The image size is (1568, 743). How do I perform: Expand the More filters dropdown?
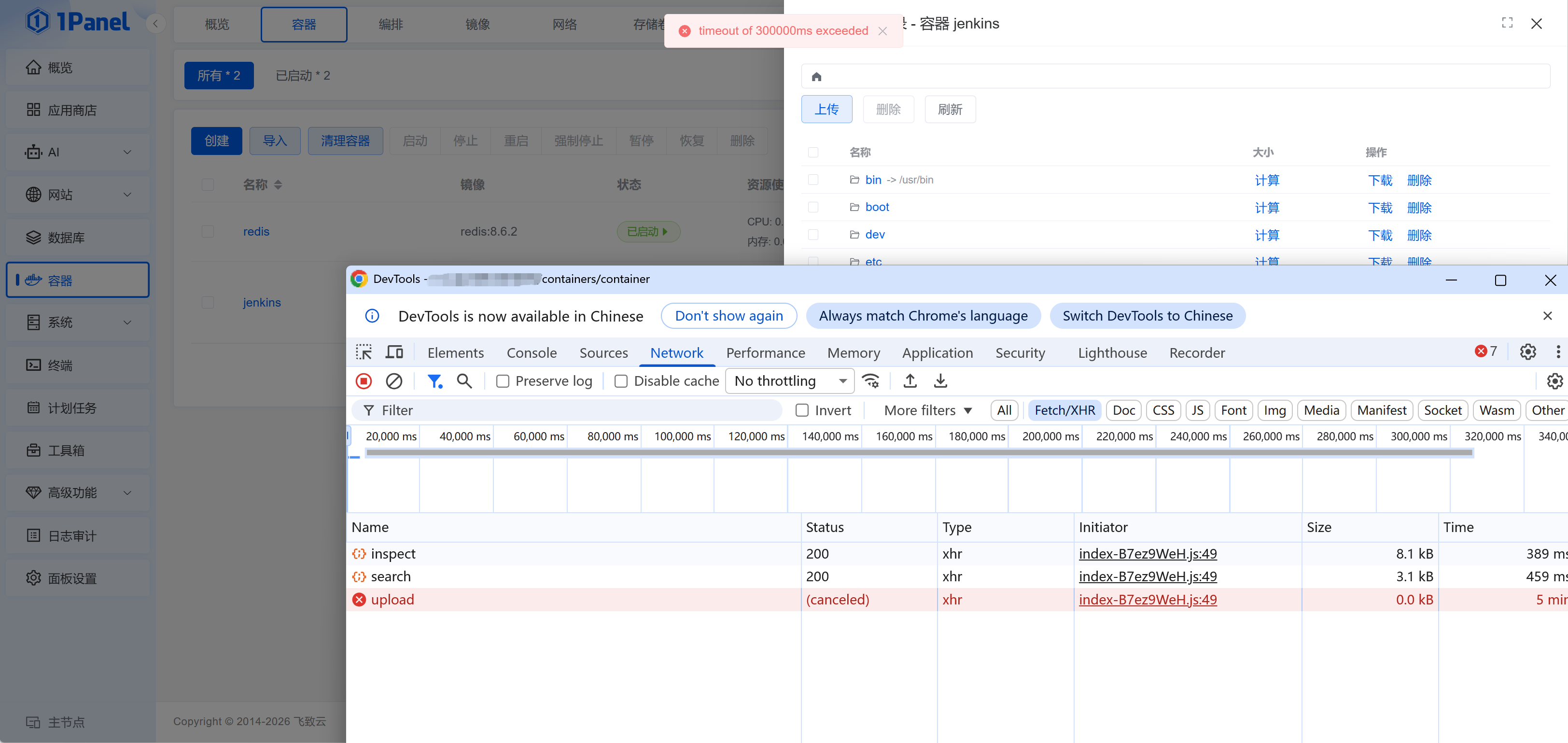coord(928,410)
